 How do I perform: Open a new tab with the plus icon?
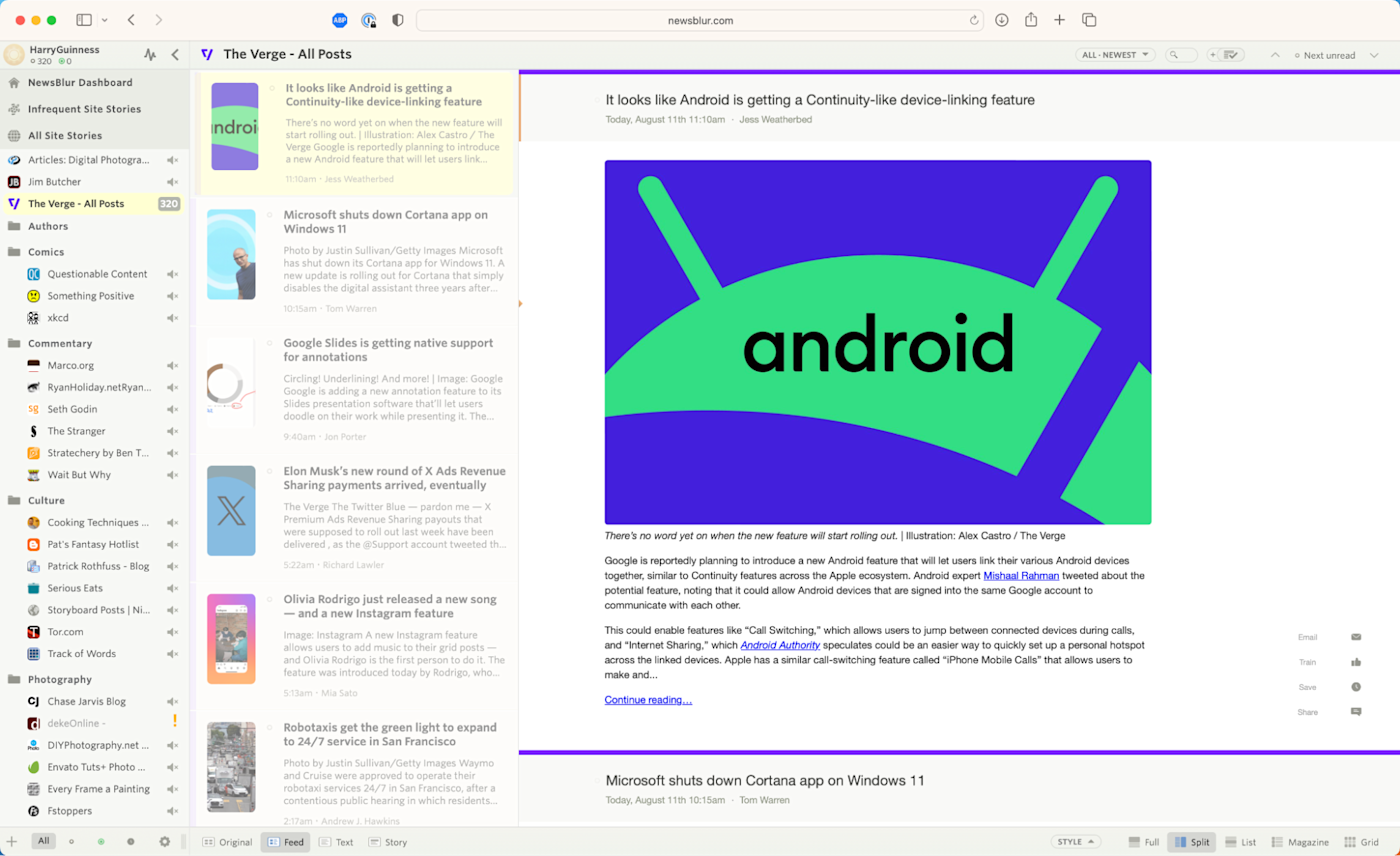pos(1060,20)
